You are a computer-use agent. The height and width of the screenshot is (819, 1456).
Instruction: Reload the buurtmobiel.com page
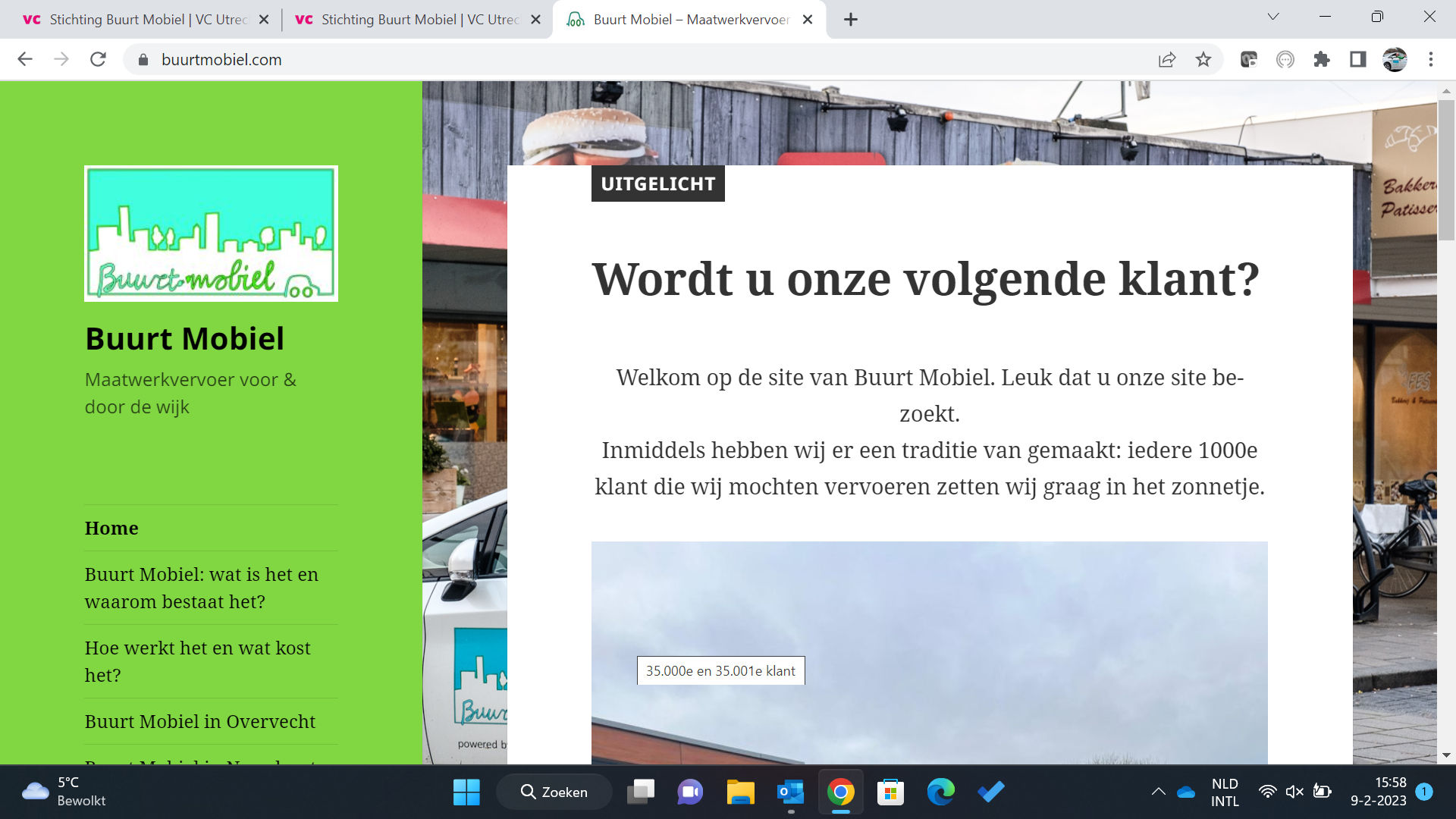(x=98, y=59)
